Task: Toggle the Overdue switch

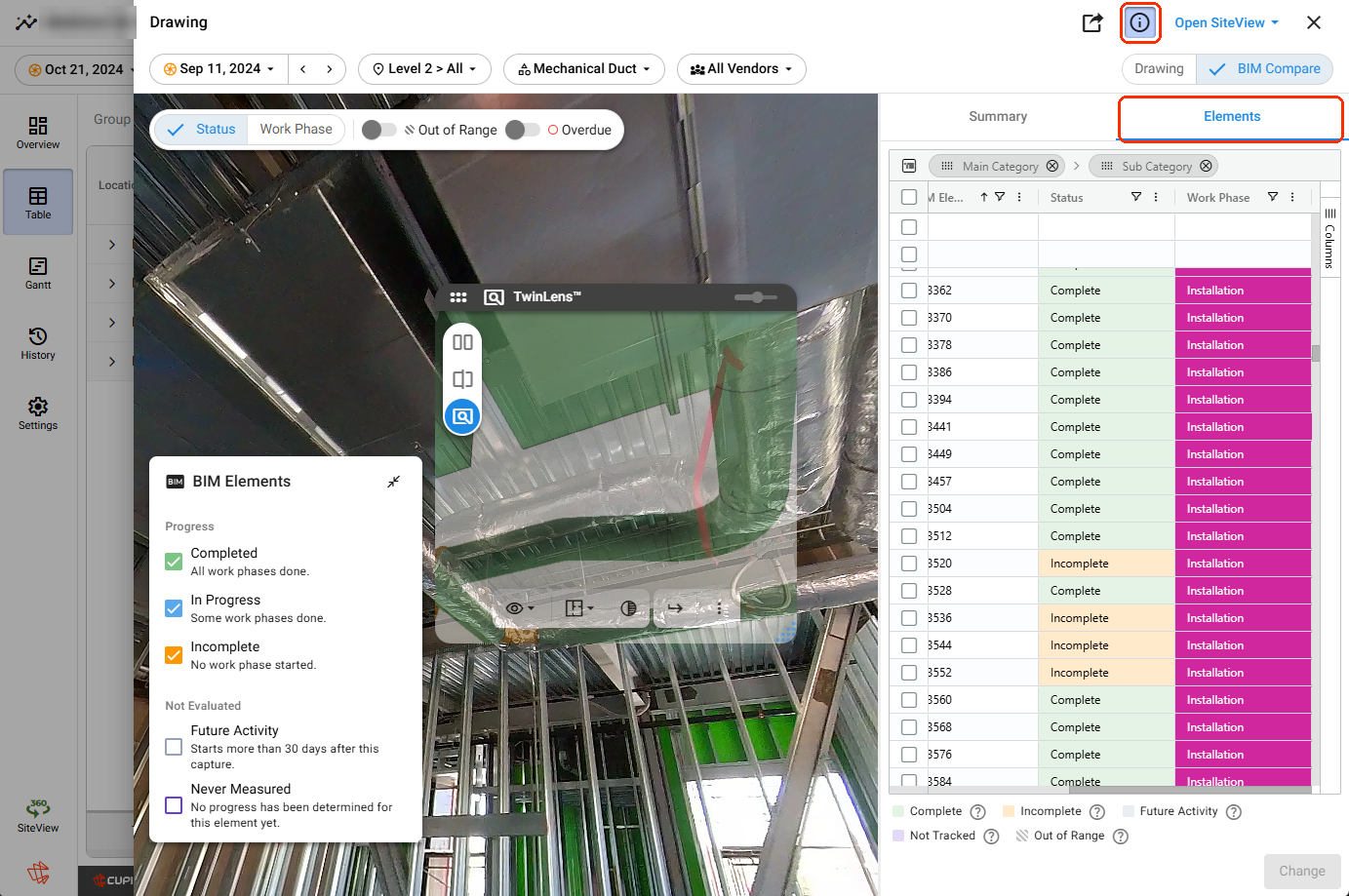Action: 523,130
